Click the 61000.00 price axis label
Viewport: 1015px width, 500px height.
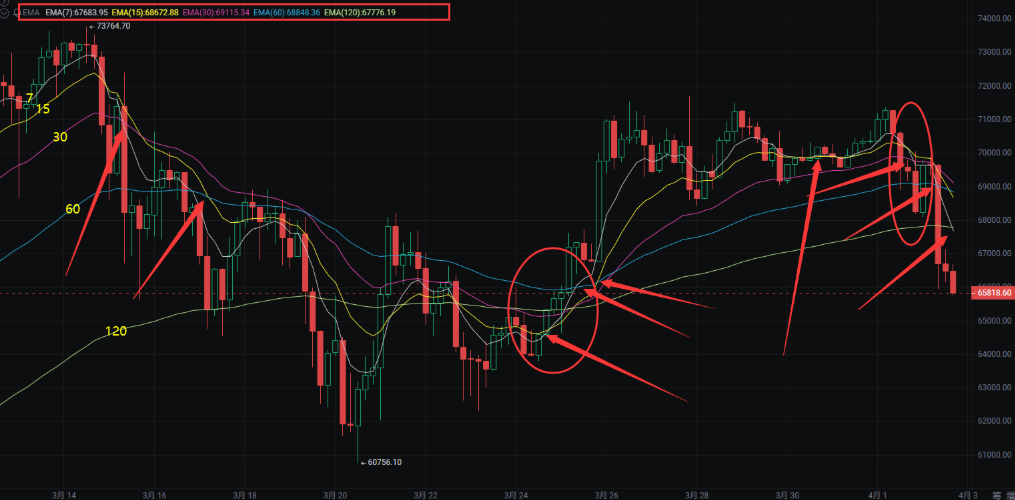[992, 455]
